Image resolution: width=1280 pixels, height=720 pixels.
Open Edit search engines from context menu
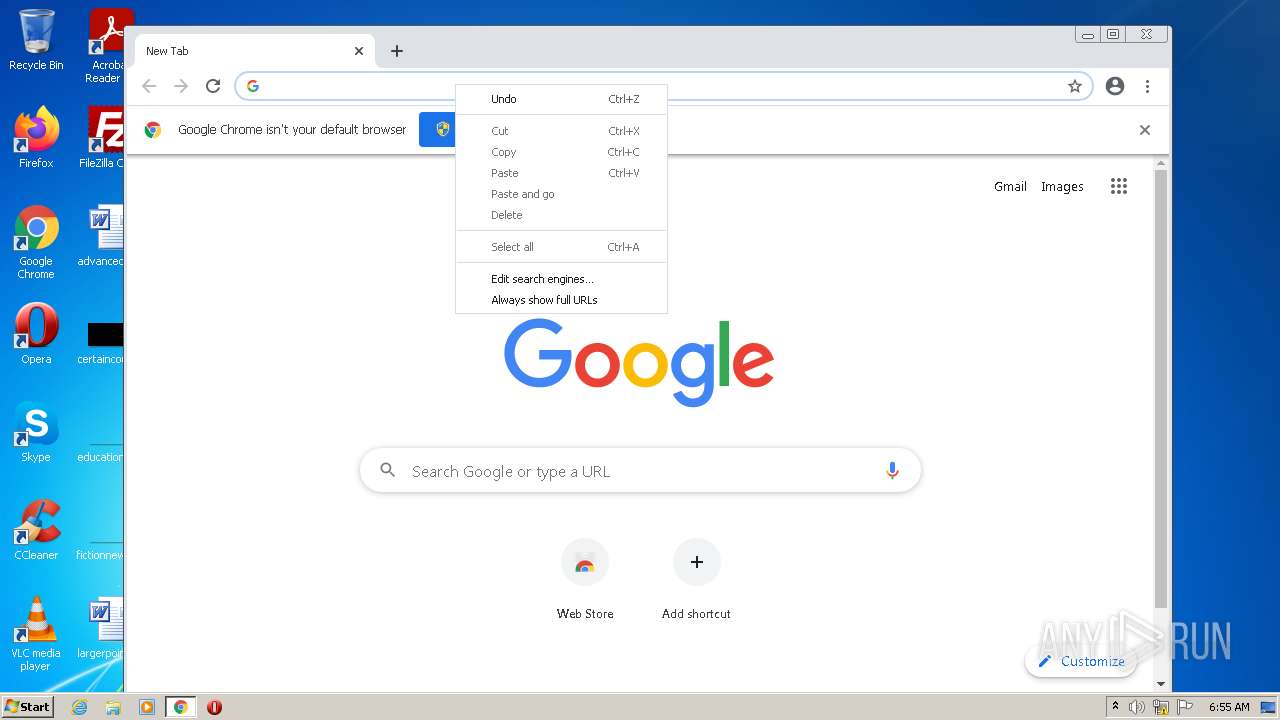click(561, 279)
